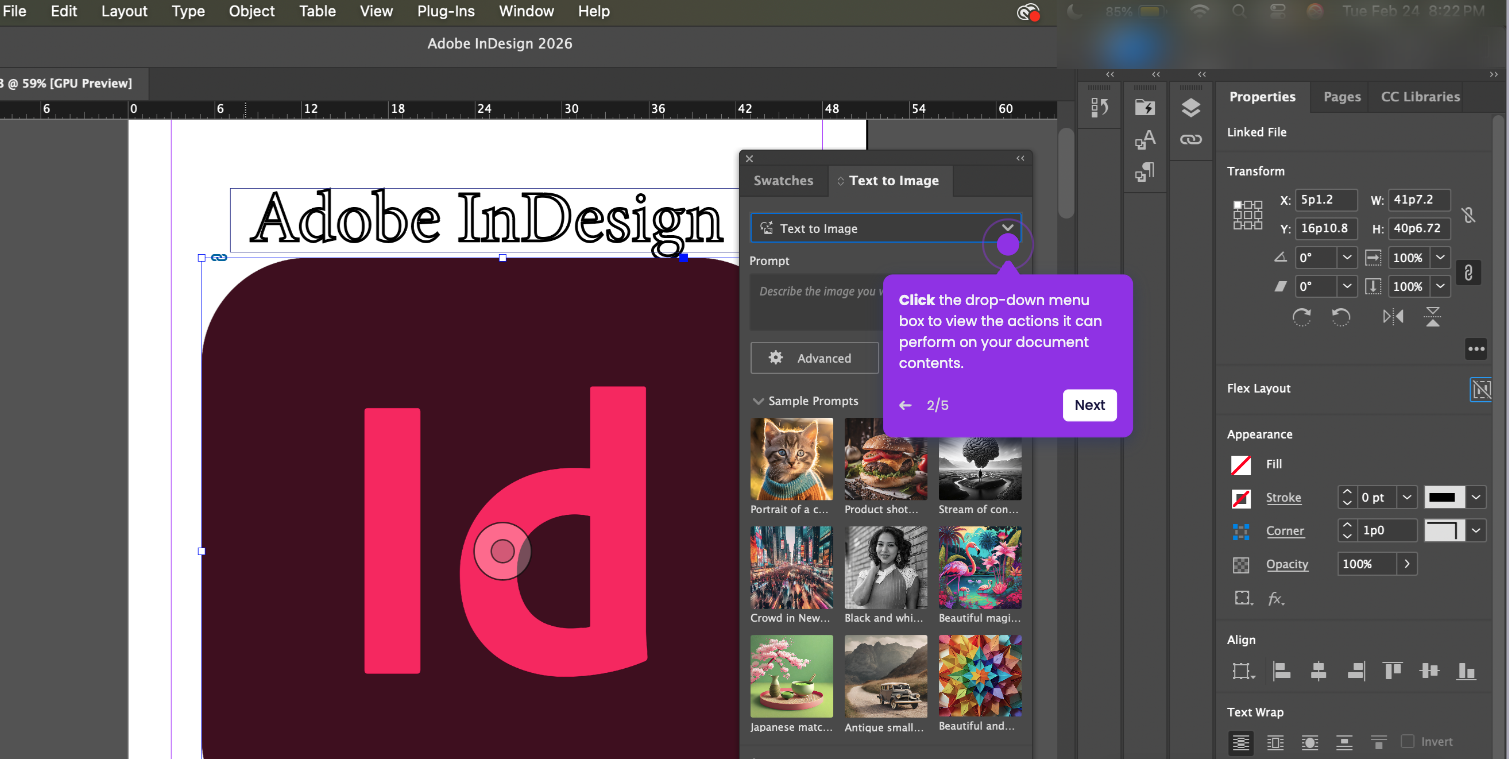Open the Align To selection options icon

pos(1243,671)
